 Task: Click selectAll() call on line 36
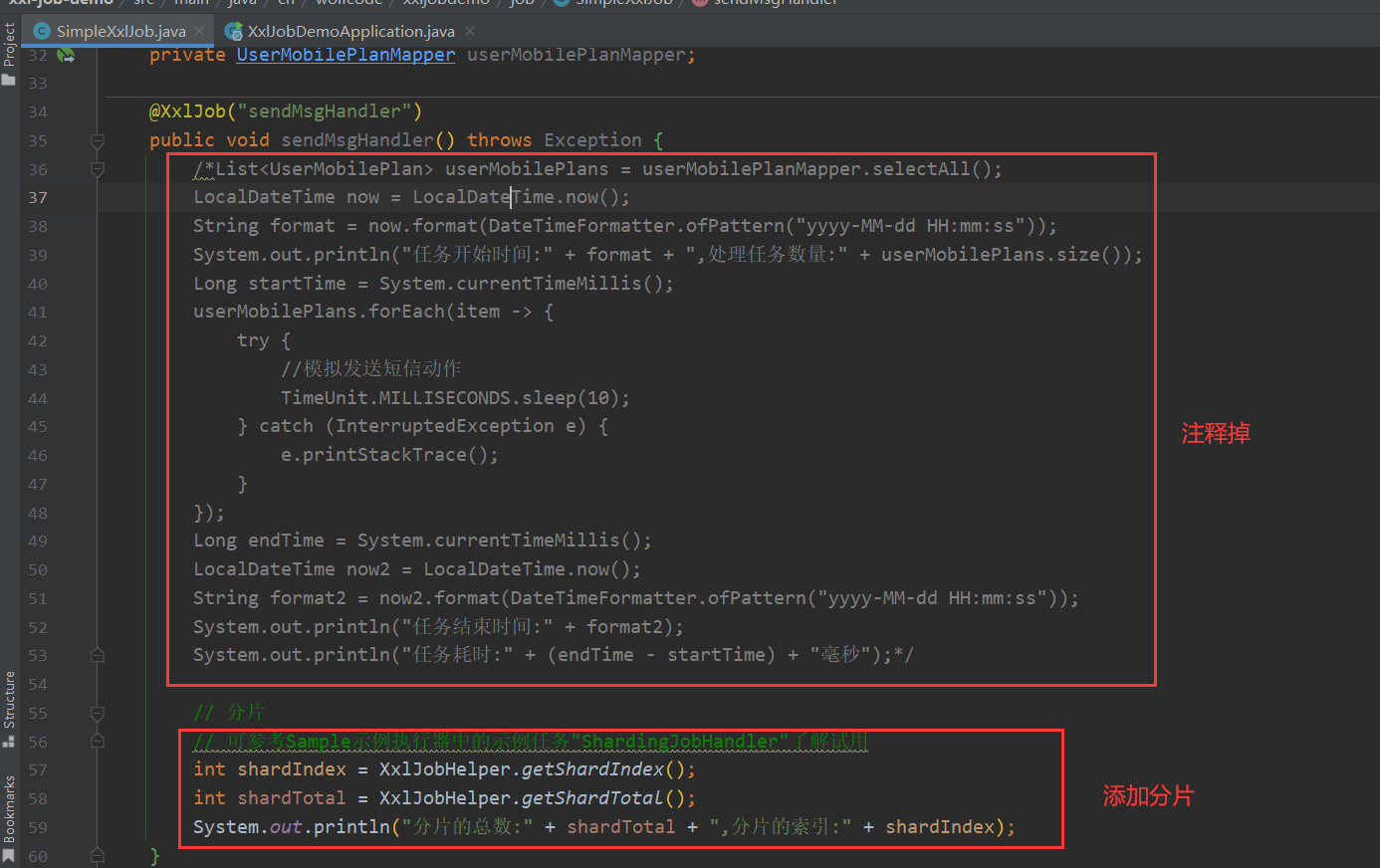[932, 169]
